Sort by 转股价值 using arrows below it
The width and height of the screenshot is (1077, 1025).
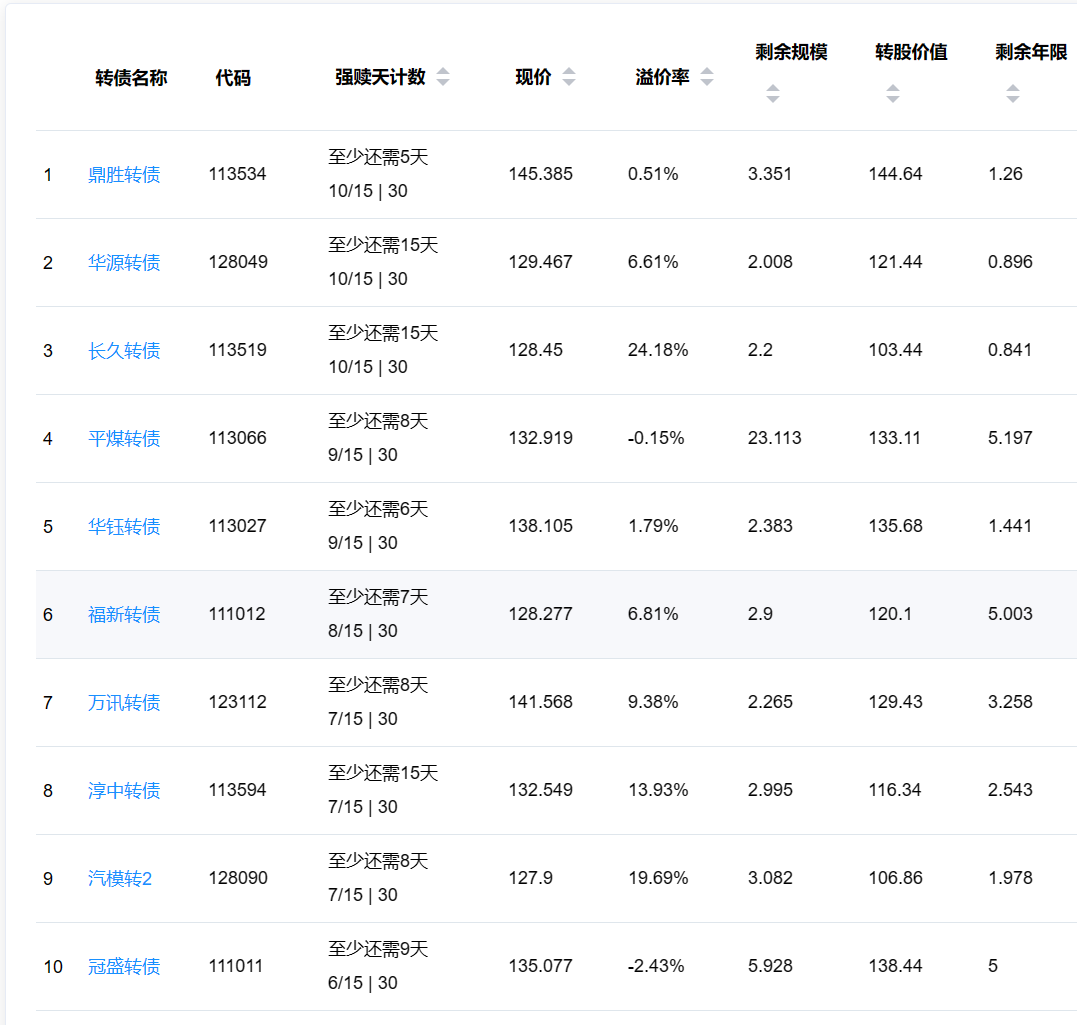coord(893,94)
